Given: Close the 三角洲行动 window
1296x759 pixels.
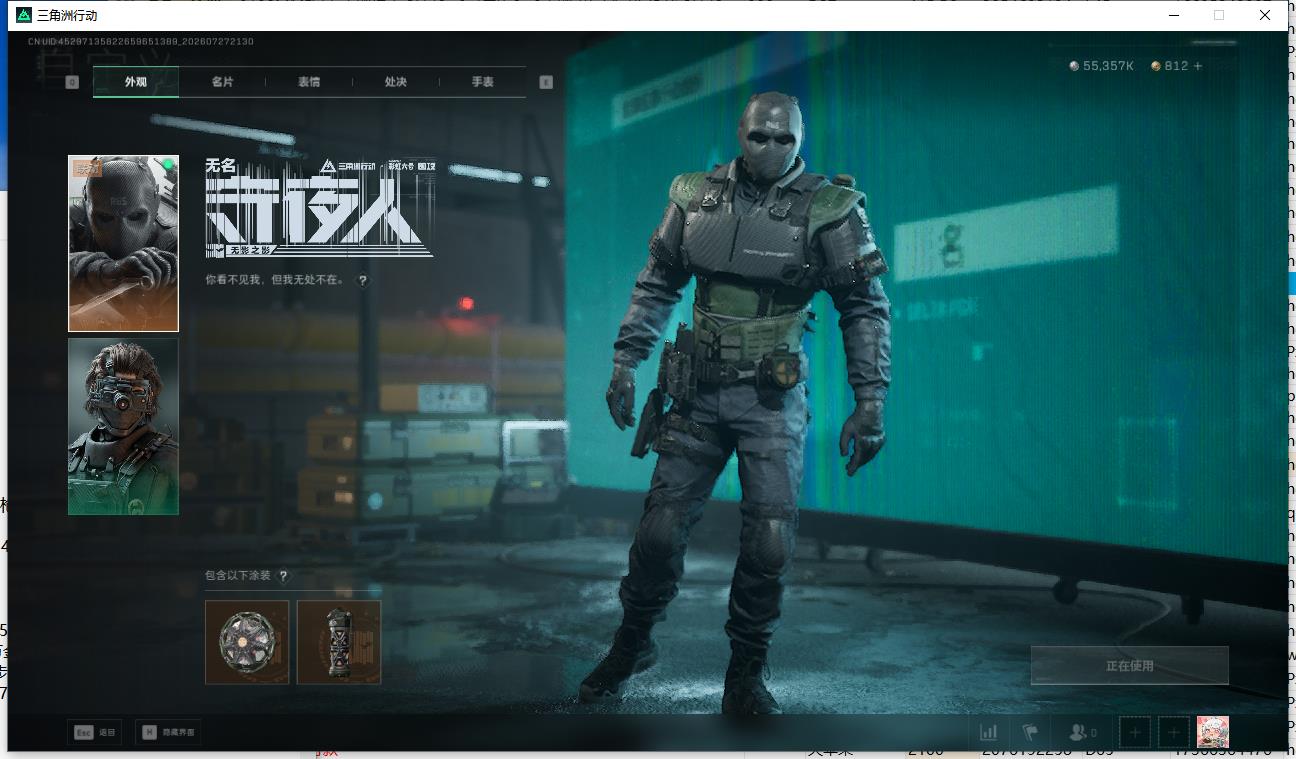Looking at the screenshot, I should [x=1265, y=15].
